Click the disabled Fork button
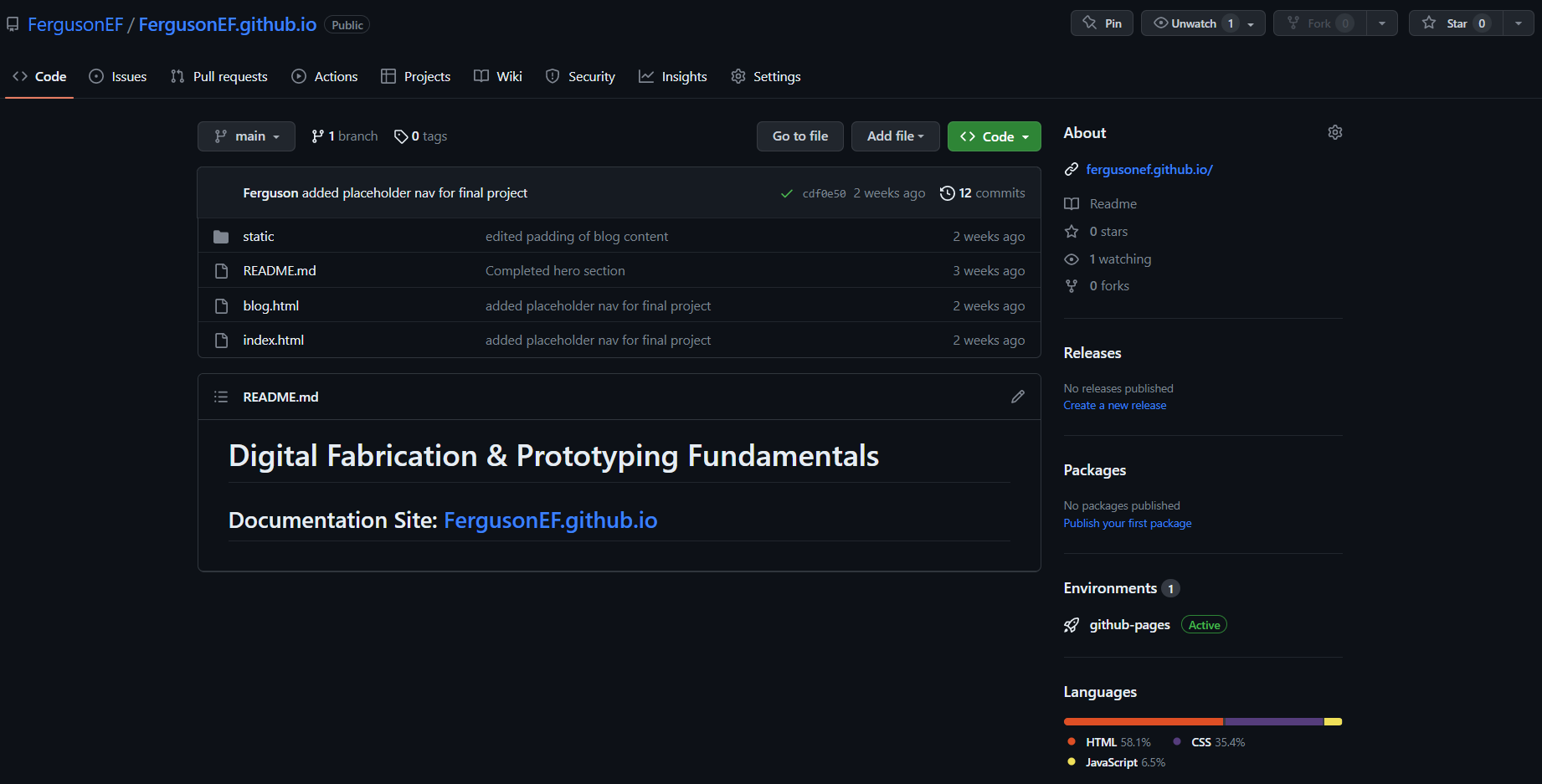The width and height of the screenshot is (1542, 784). pyautogui.click(x=1319, y=23)
